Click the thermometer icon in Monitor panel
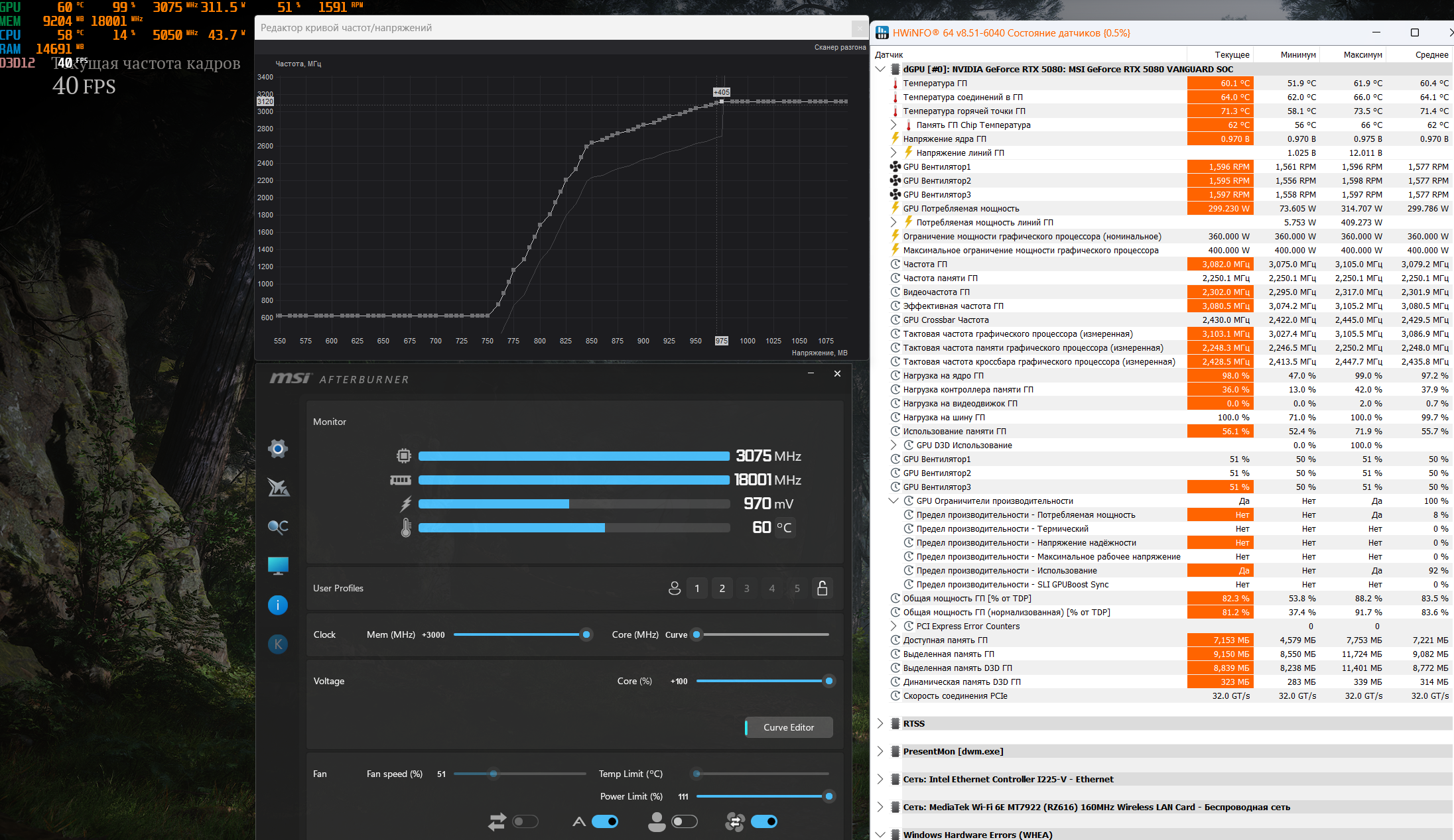The width and height of the screenshot is (1454, 840). tap(406, 528)
